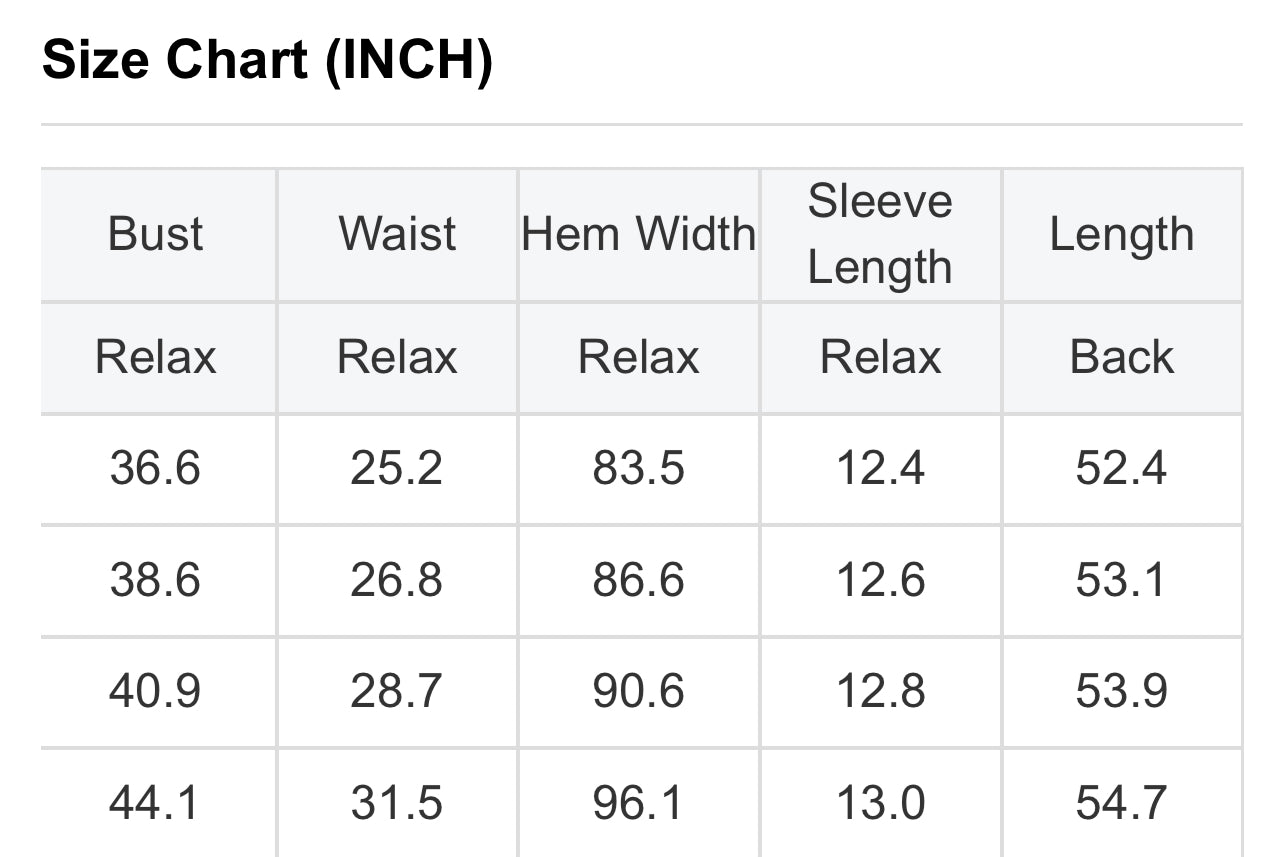Viewport: 1284px width, 857px height.
Task: Click the Size Chart (INCH) heading
Action: click(267, 61)
